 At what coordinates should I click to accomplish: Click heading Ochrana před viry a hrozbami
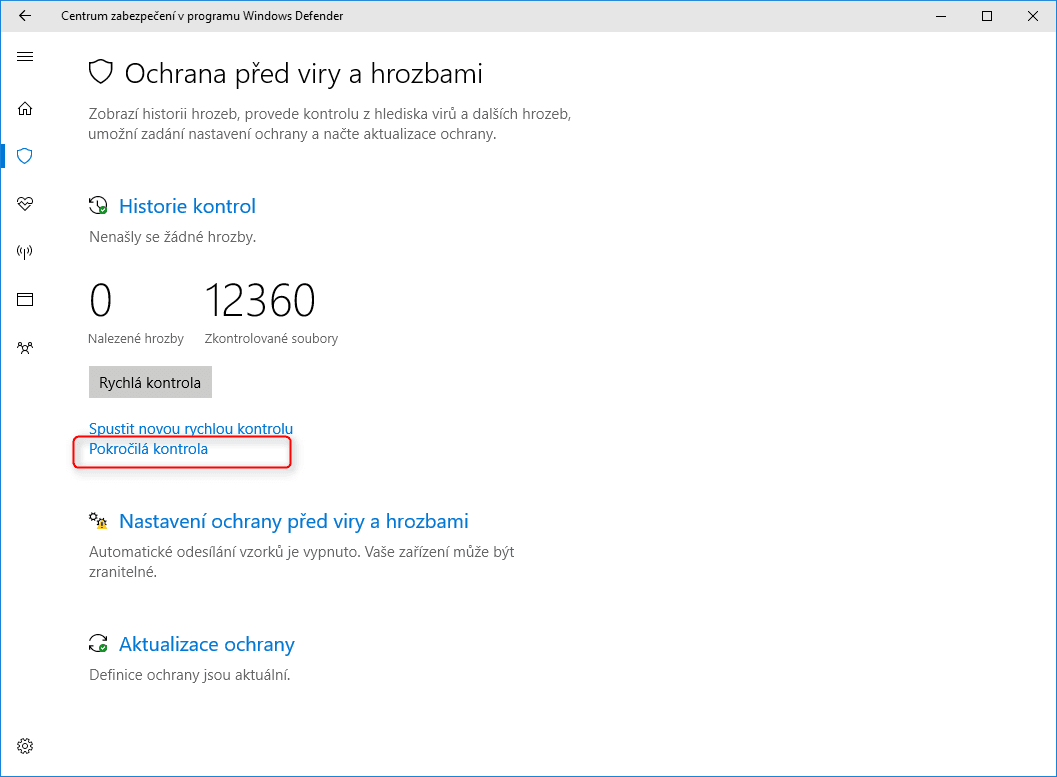coord(303,73)
